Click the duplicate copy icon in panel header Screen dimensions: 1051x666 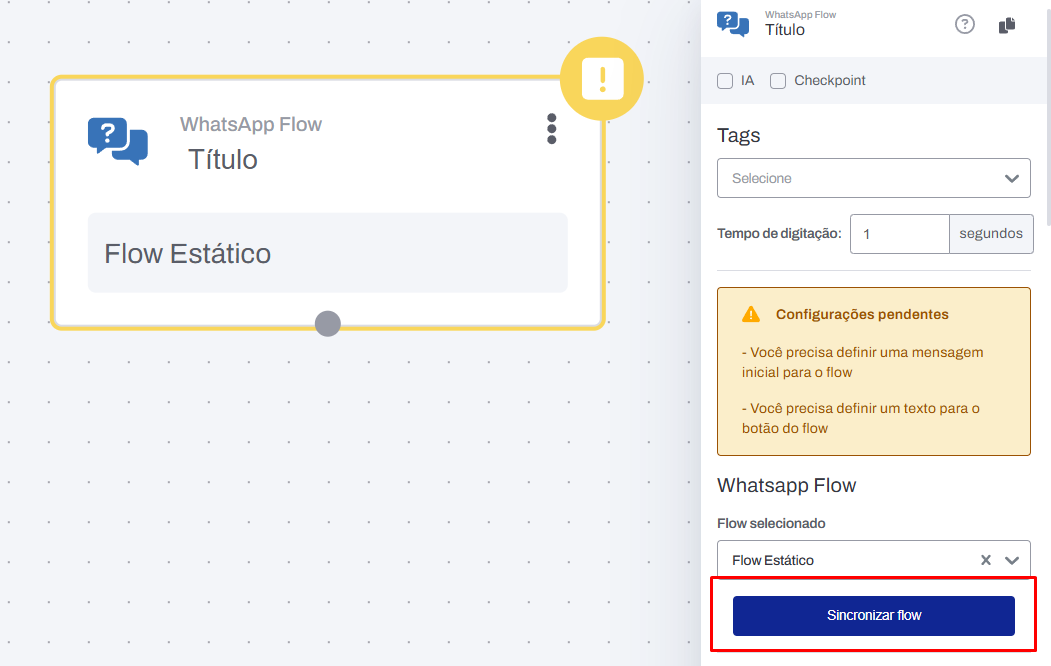(x=1007, y=25)
